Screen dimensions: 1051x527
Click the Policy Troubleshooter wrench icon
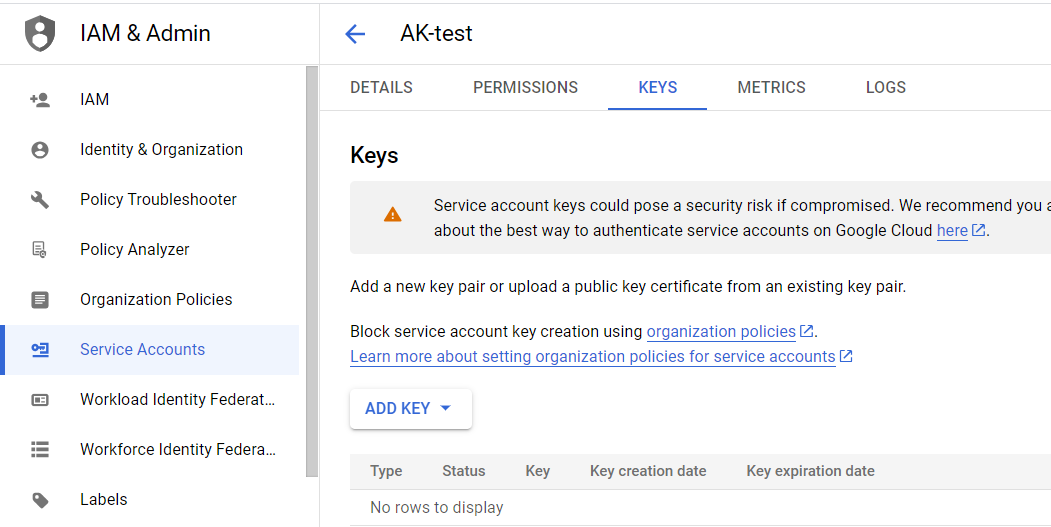tap(40, 200)
